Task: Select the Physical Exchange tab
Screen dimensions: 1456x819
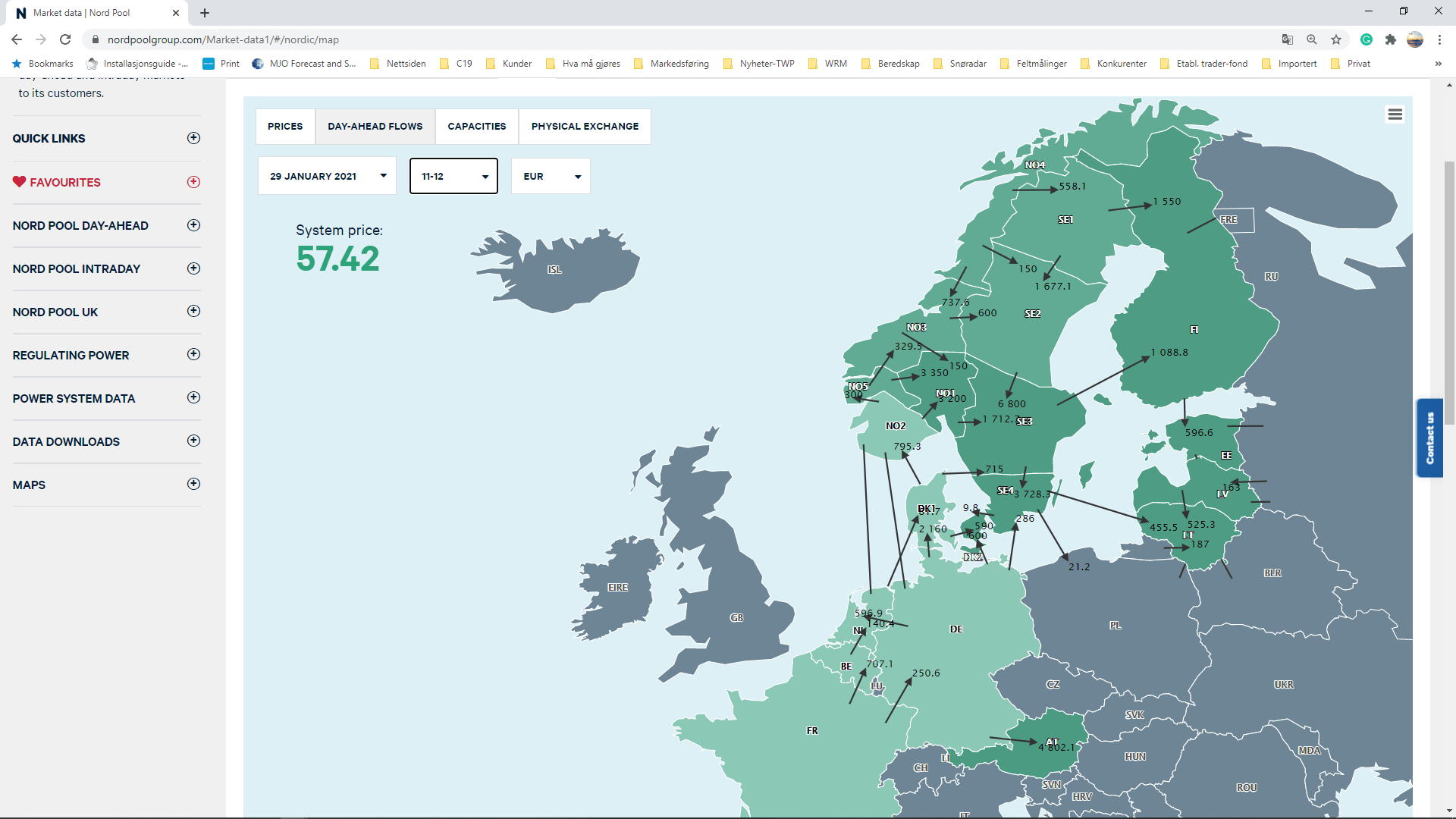Action: tap(585, 126)
